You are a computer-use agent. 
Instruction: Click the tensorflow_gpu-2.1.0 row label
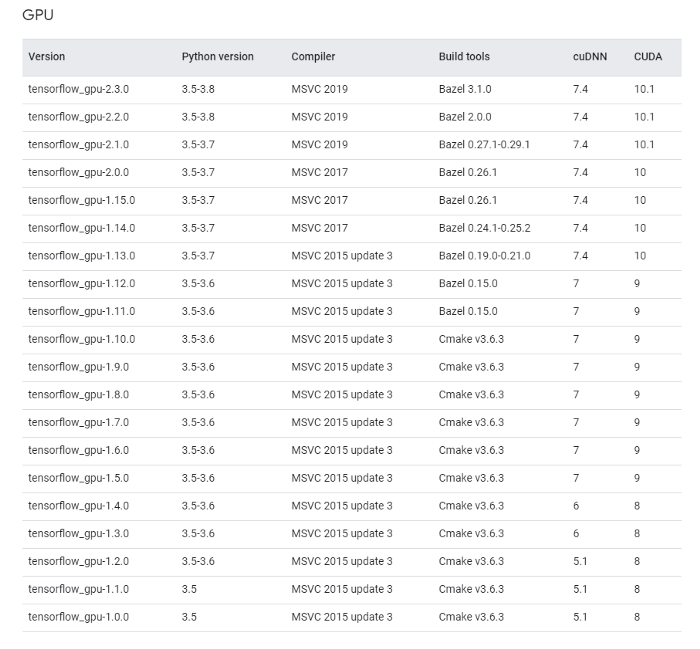tap(78, 145)
